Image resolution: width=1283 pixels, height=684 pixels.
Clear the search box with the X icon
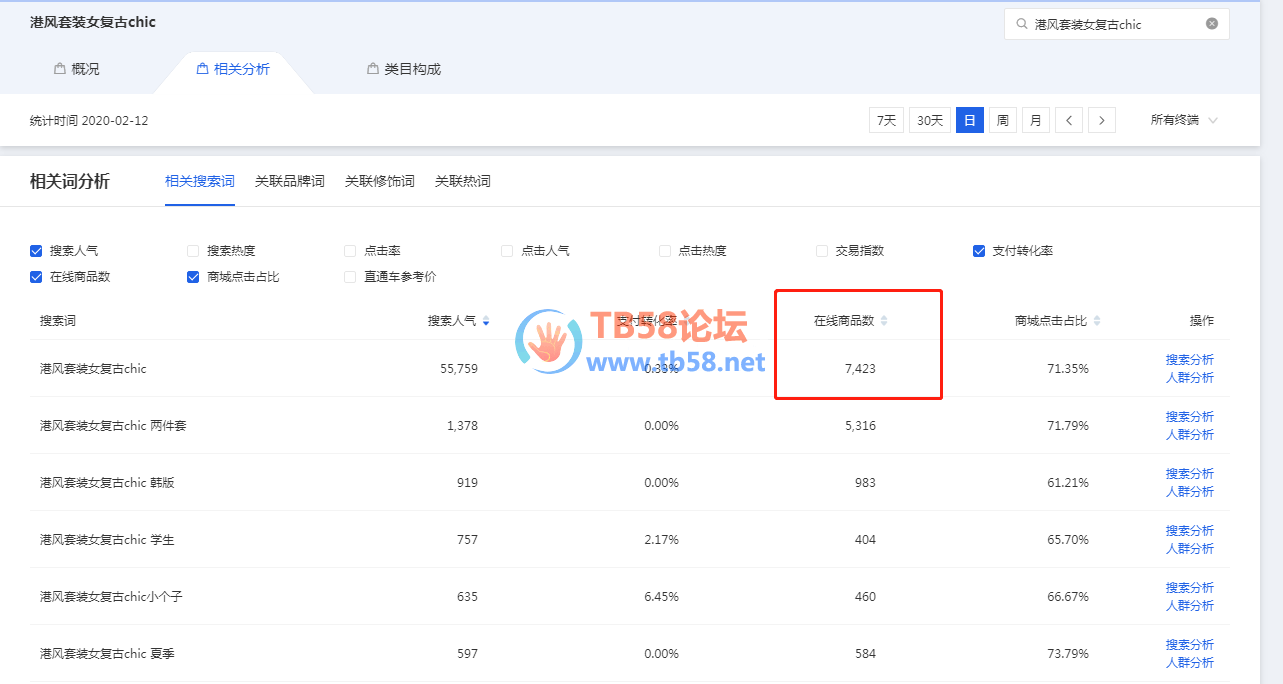(1212, 24)
